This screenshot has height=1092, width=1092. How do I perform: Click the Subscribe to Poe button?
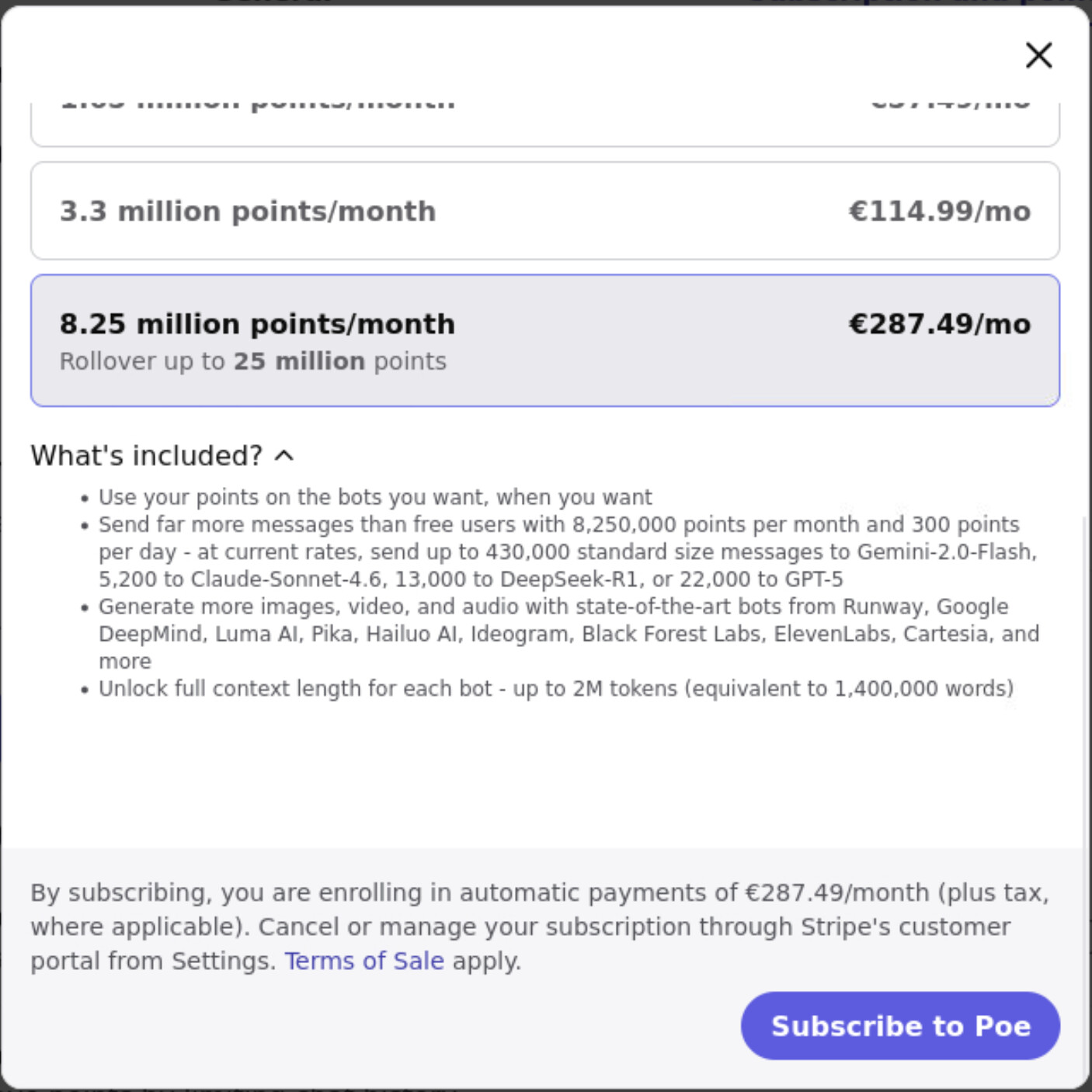coord(900,1026)
